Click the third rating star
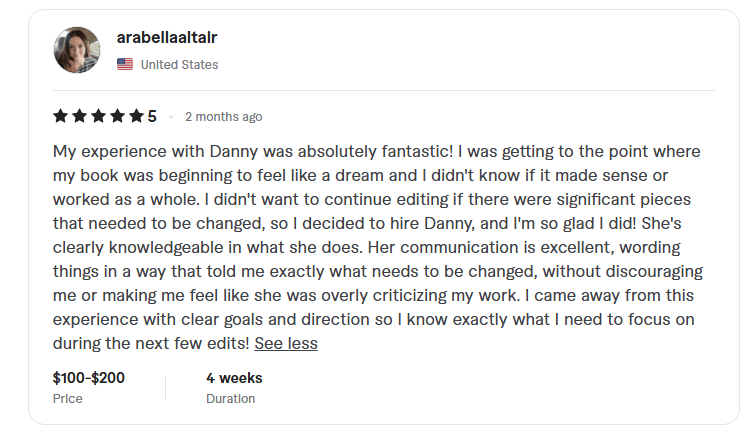 point(99,117)
